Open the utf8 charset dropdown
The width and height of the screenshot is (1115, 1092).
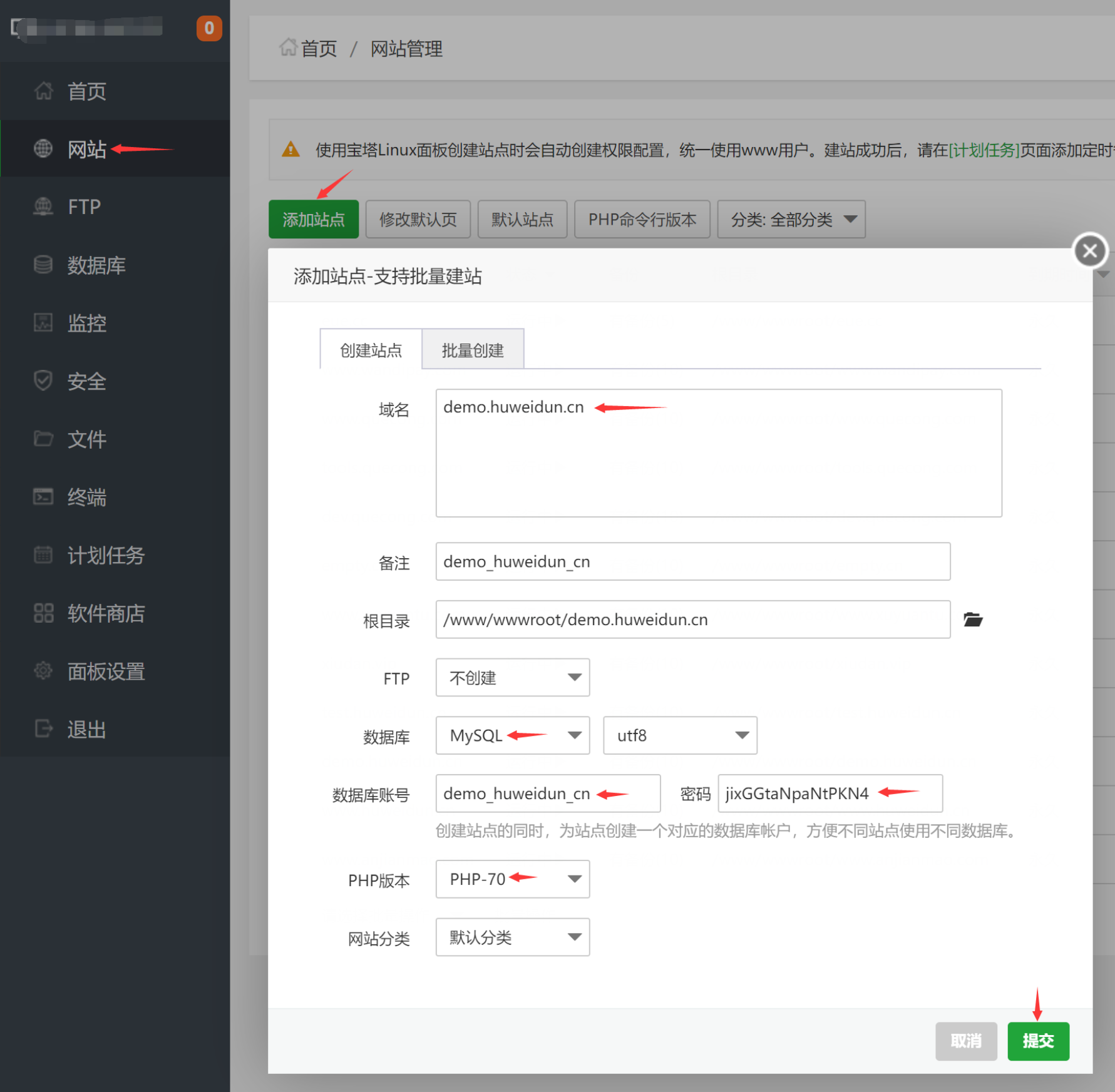tap(680, 735)
